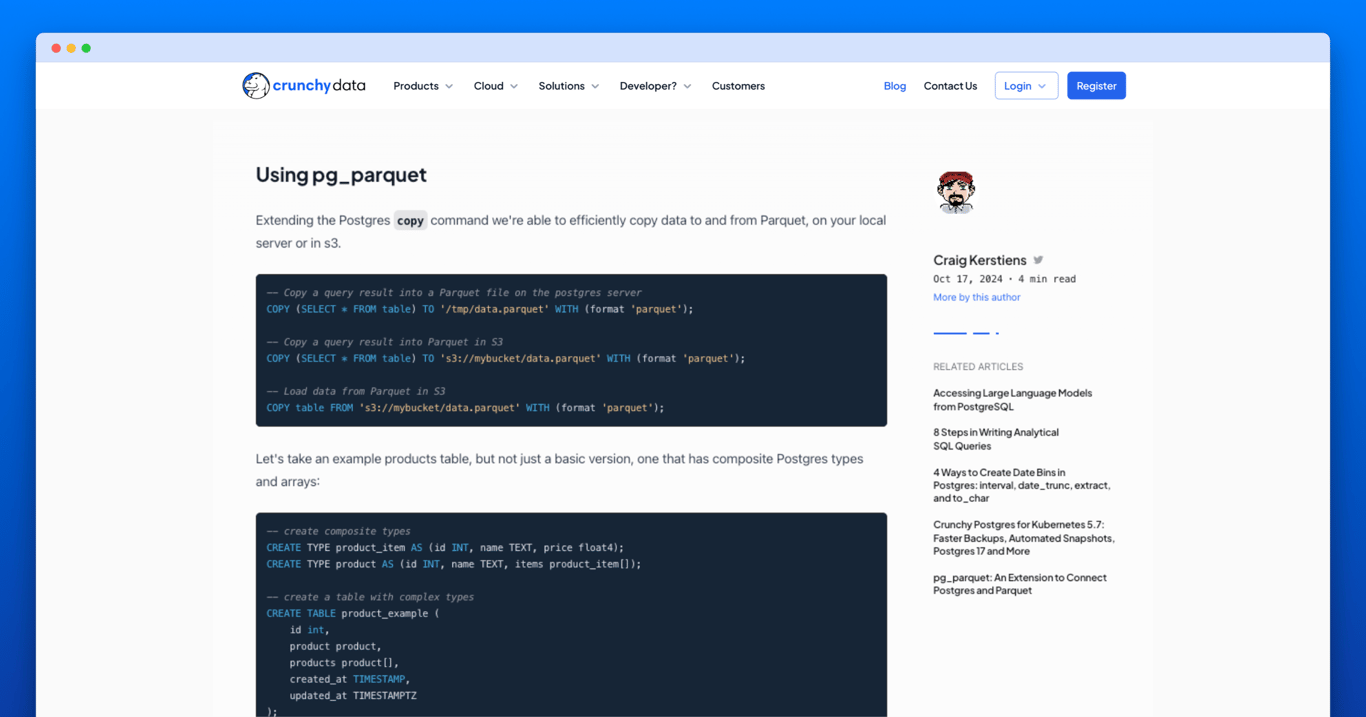
Task: Open the article about Large Language Models
Action: tap(1012, 399)
